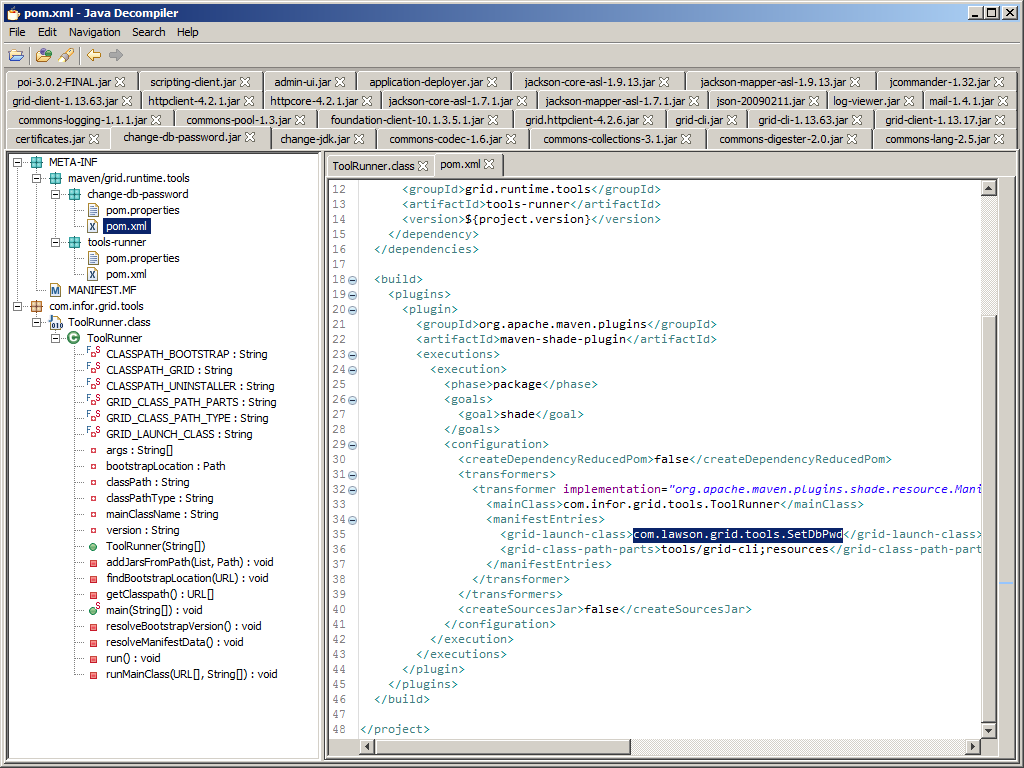Image resolution: width=1024 pixels, height=768 pixels.
Task: Click the green ToolRunner class icon
Action: point(74,338)
